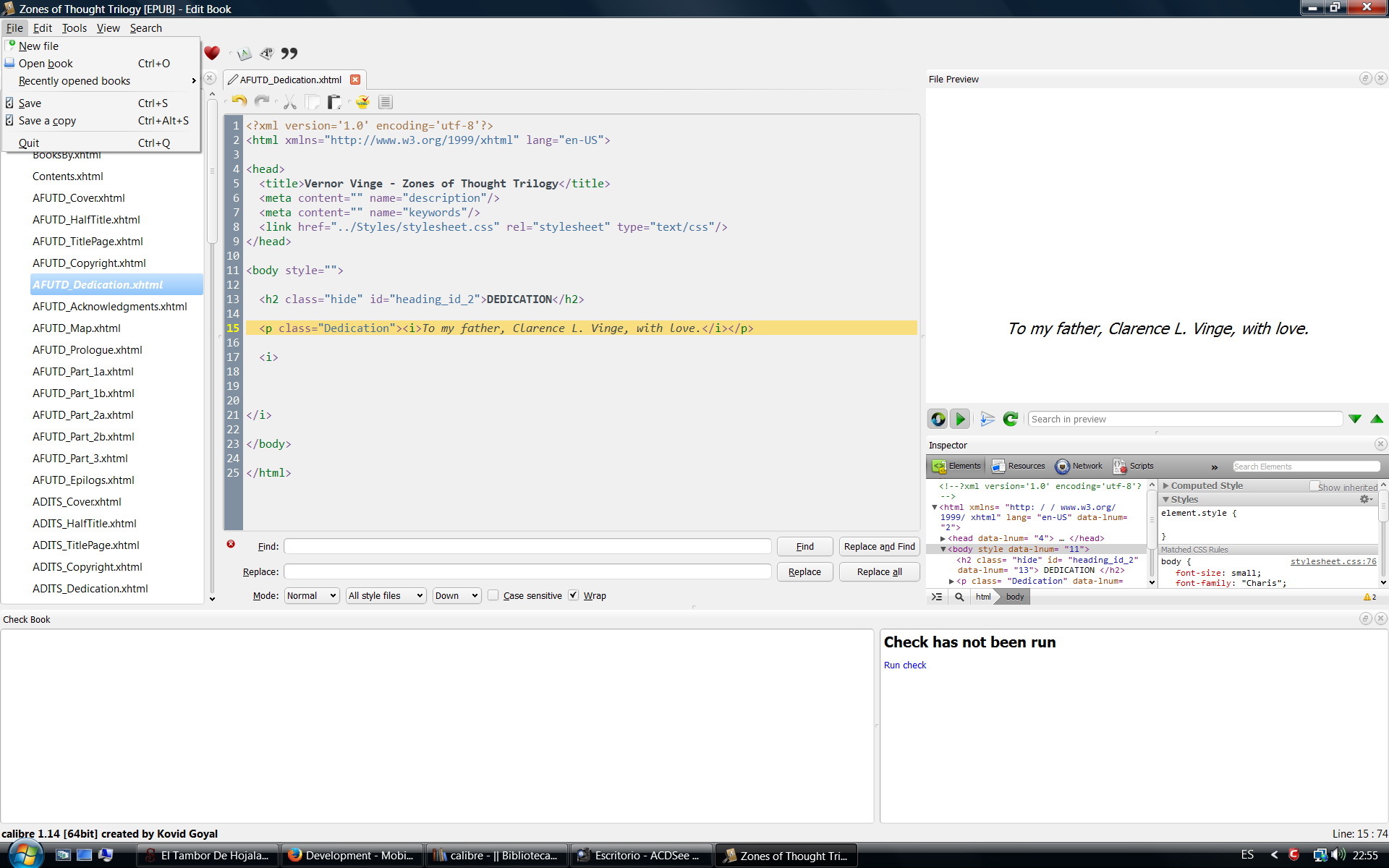The image size is (1389, 868).
Task: Click the paste clipboard icon
Action: tap(334, 102)
